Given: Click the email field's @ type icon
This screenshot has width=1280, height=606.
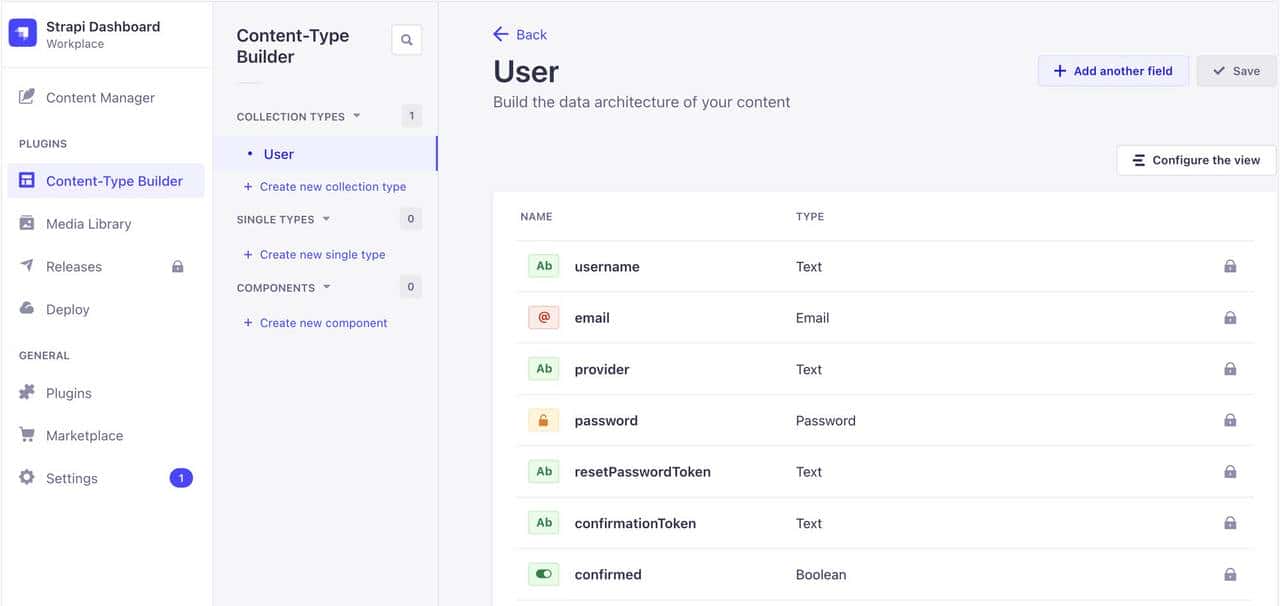Looking at the screenshot, I should coord(543,317).
